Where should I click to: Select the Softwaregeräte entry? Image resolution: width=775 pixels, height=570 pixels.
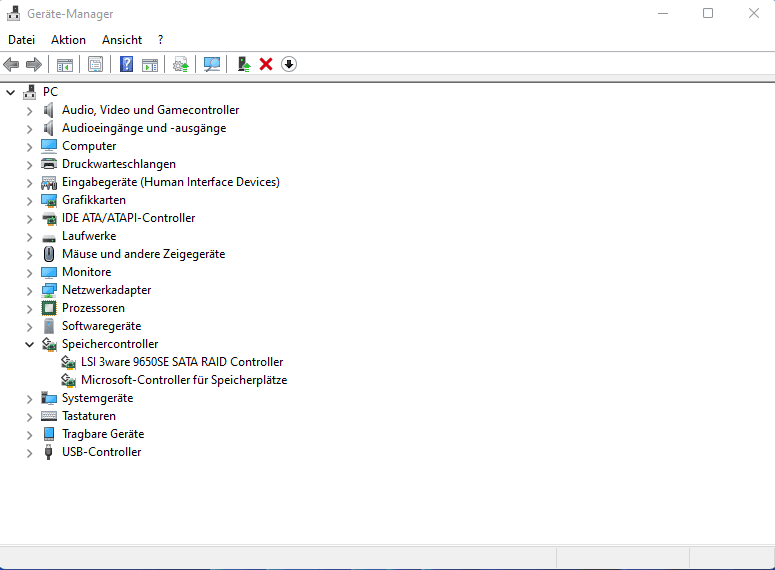tap(101, 326)
